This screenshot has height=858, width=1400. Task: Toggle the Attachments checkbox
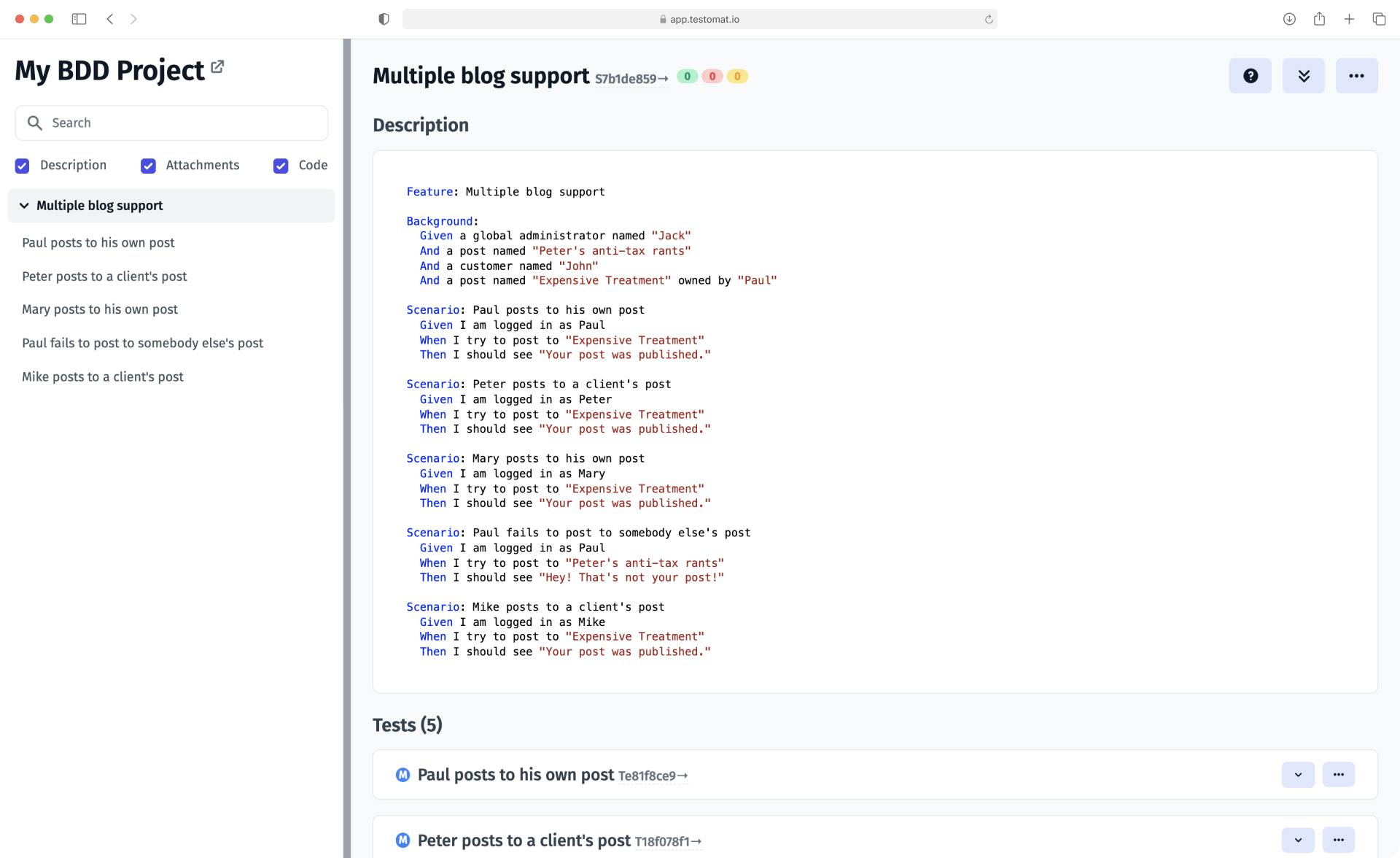[148, 166]
